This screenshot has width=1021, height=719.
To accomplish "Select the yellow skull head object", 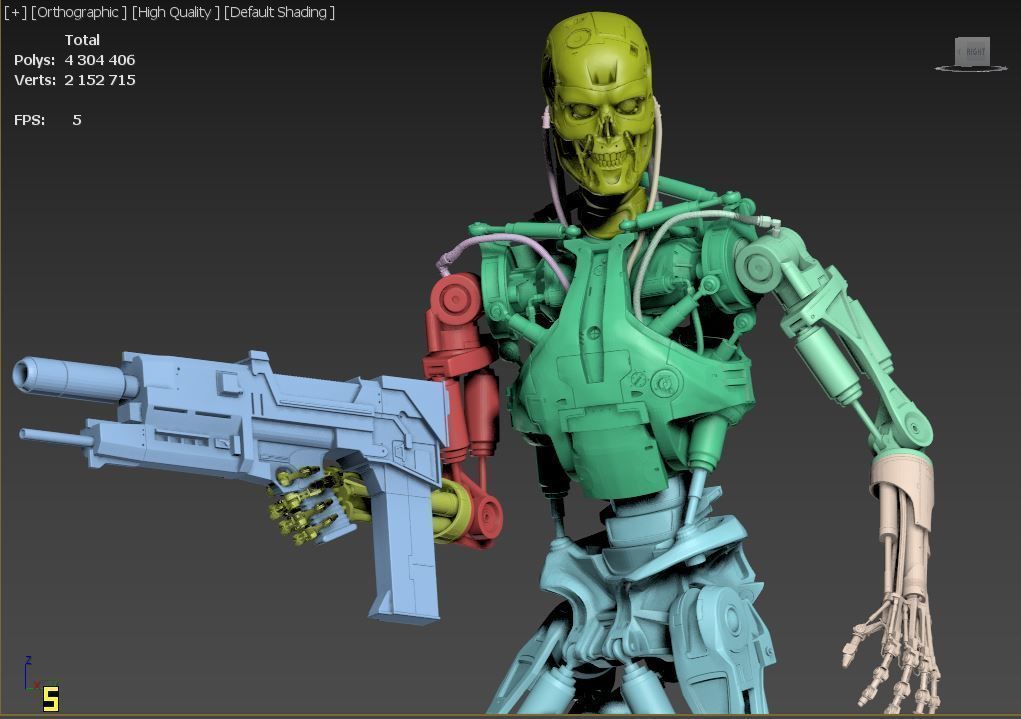I will [598, 104].
